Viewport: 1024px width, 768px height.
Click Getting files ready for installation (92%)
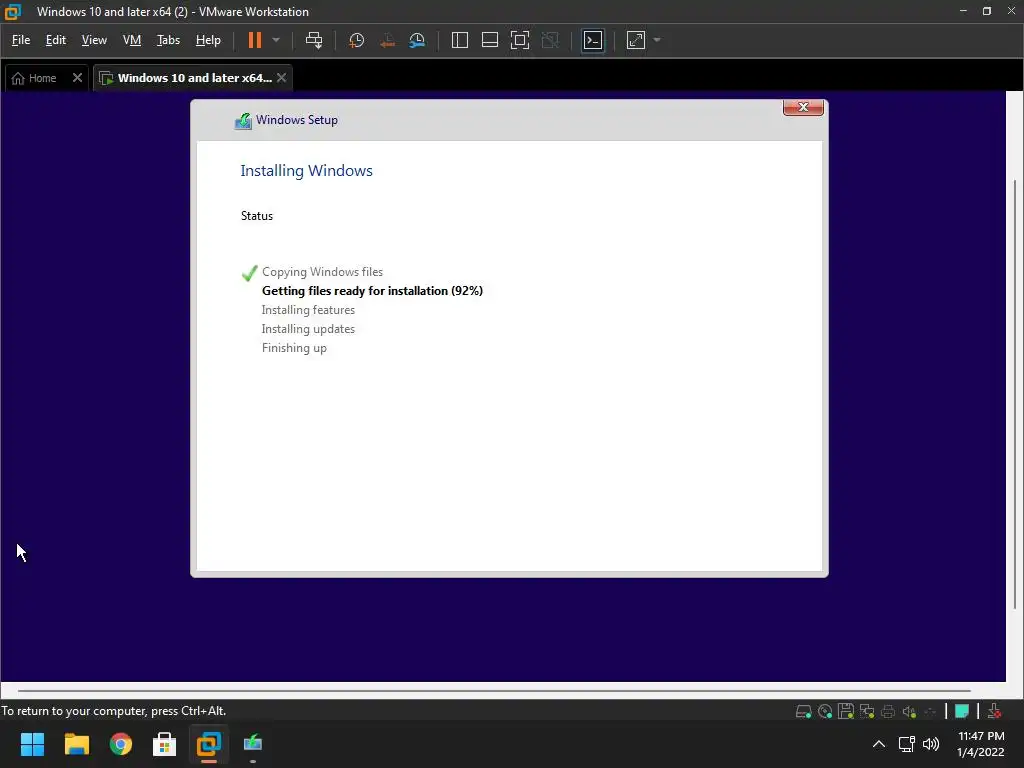[372, 291]
